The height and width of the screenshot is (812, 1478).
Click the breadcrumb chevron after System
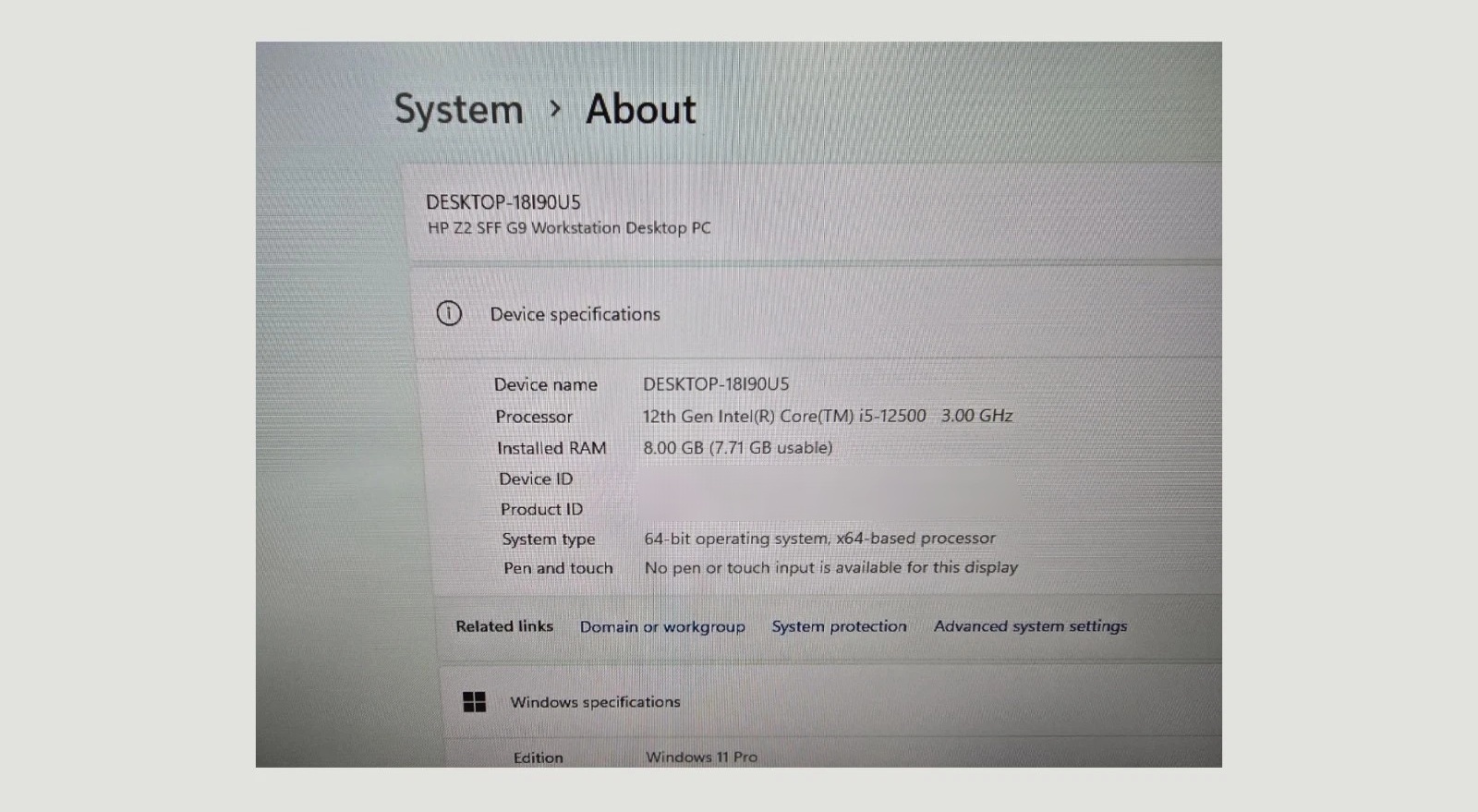pyautogui.click(x=555, y=109)
